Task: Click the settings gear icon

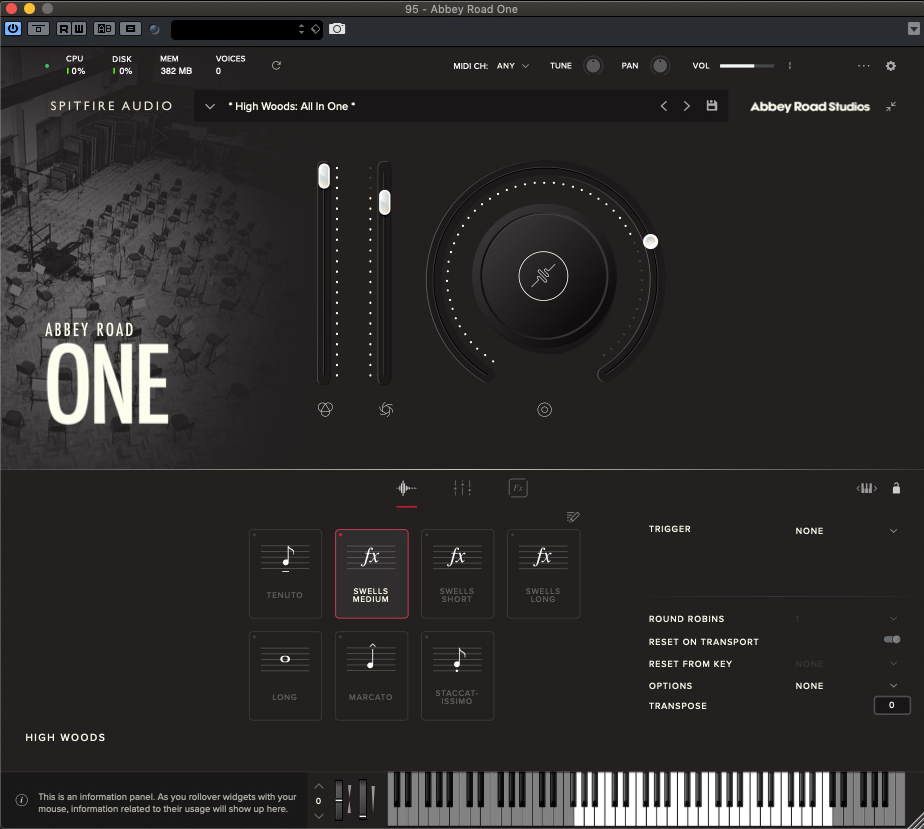Action: tap(891, 66)
